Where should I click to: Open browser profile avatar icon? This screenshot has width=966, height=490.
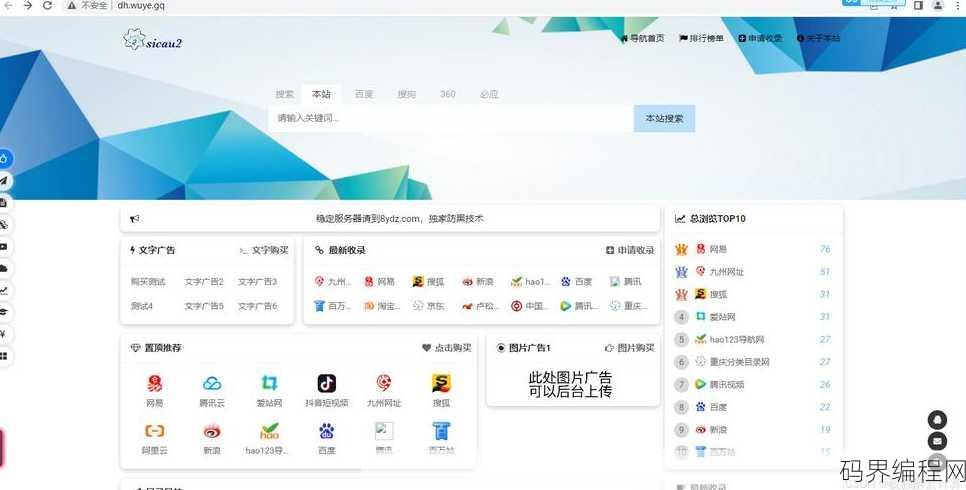[938, 6]
